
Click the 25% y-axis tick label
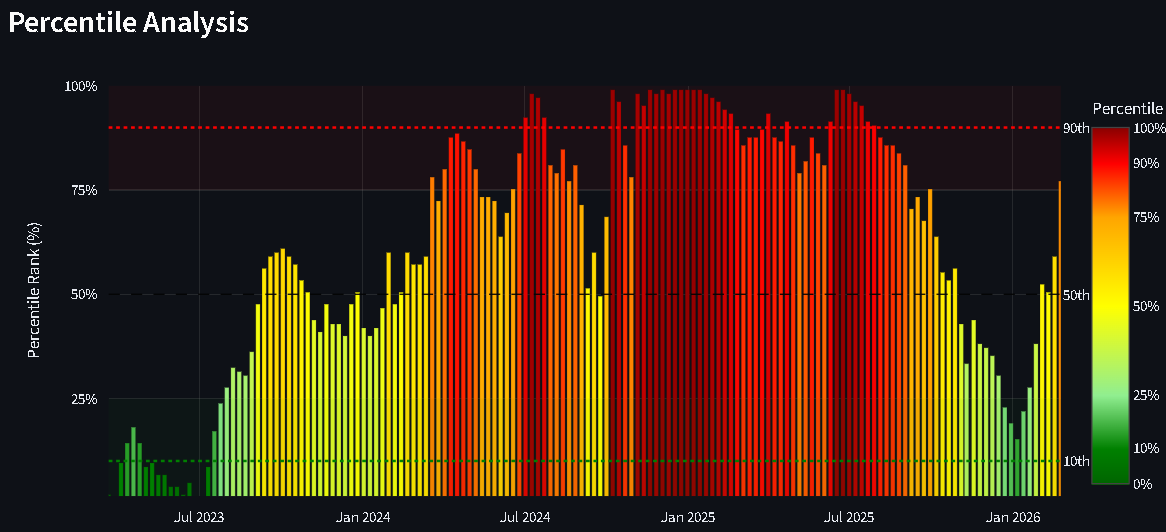85,399
